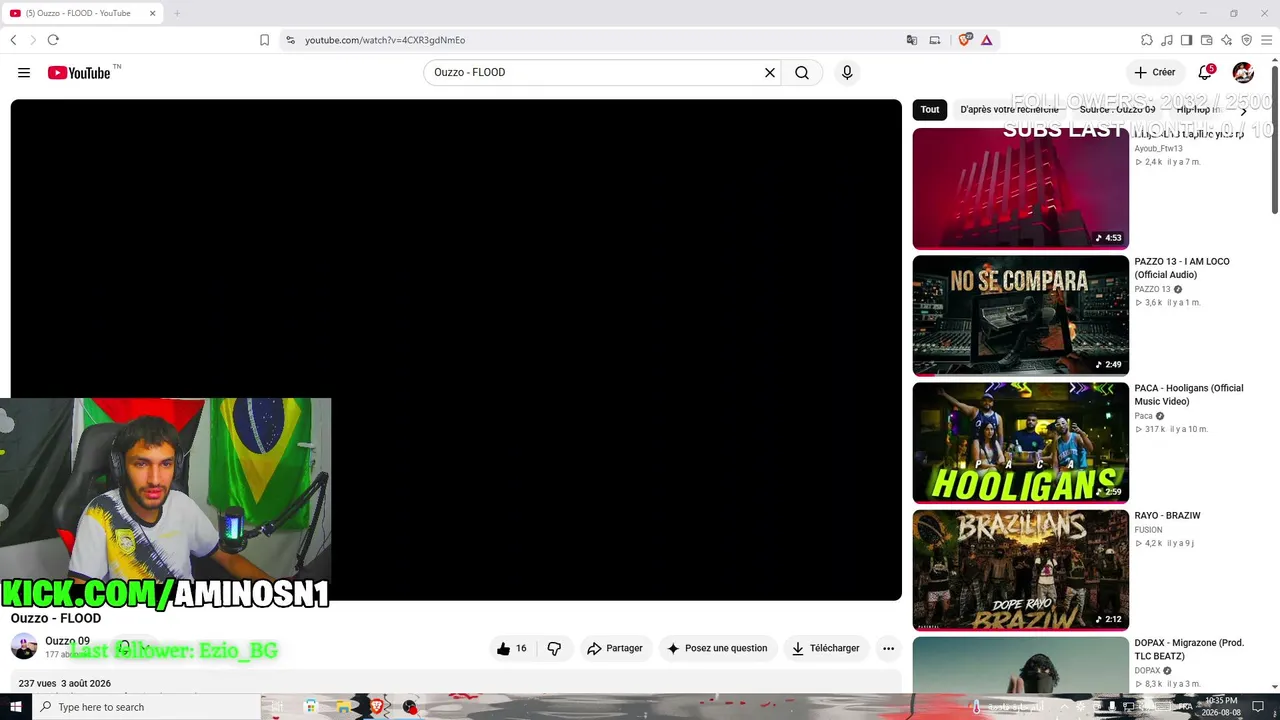
Task: Open the Brave Shields lion icon
Action: click(x=964, y=40)
